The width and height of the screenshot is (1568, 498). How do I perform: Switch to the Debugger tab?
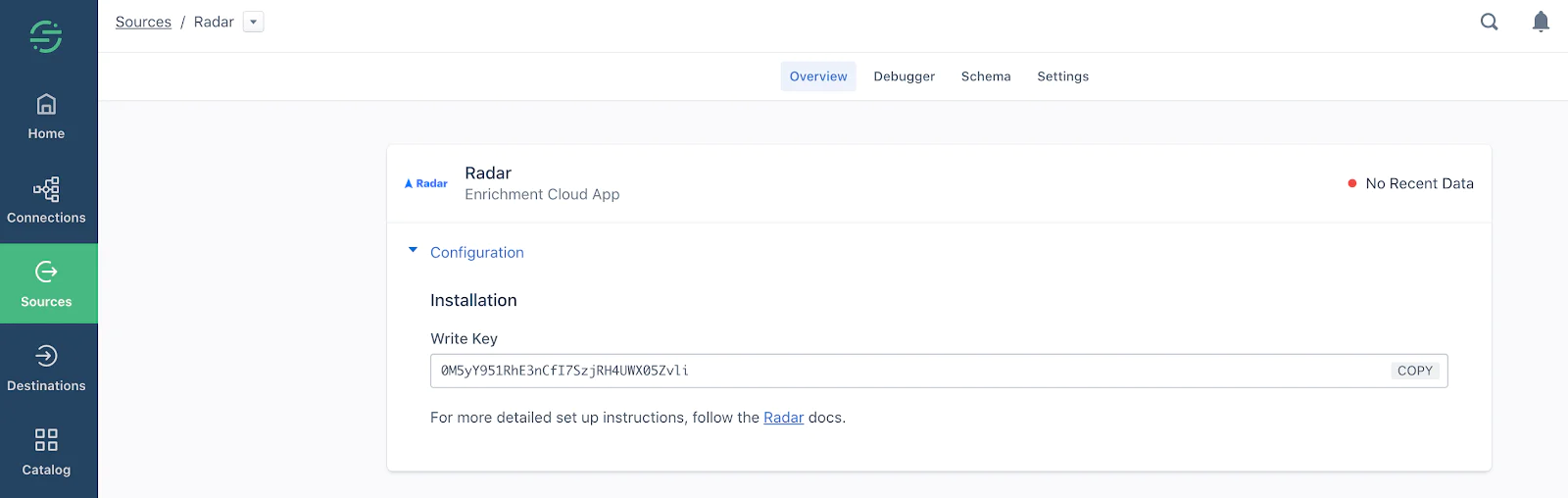[x=904, y=76]
